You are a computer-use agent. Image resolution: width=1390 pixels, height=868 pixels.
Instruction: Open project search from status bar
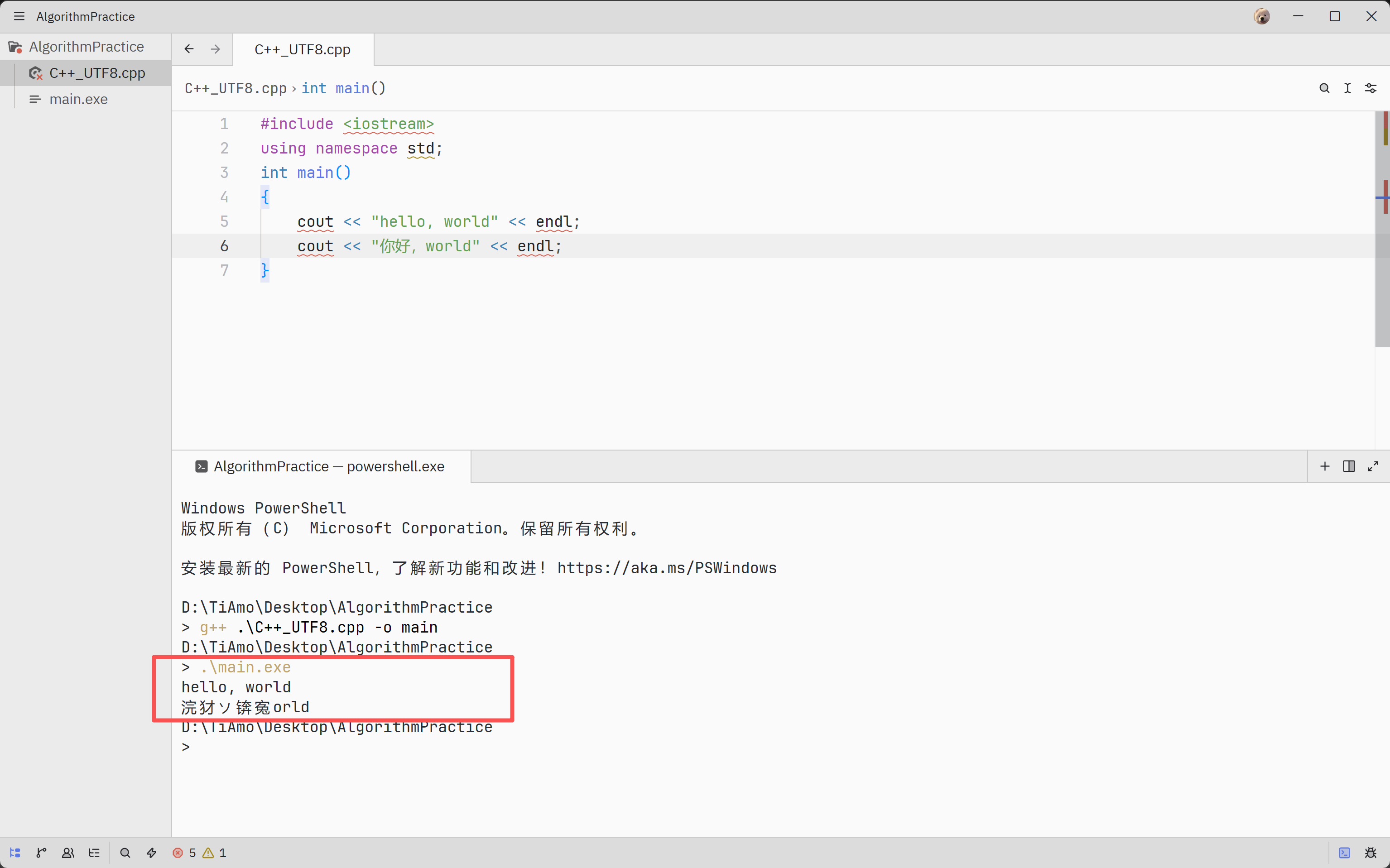(x=125, y=853)
